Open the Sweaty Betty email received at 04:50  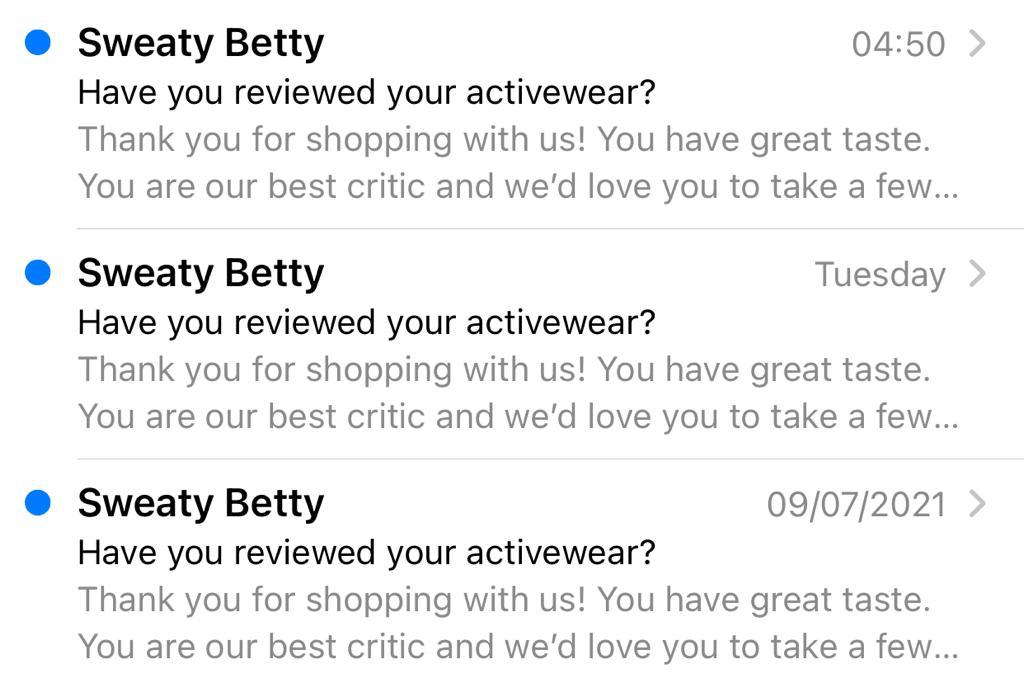click(201, 43)
